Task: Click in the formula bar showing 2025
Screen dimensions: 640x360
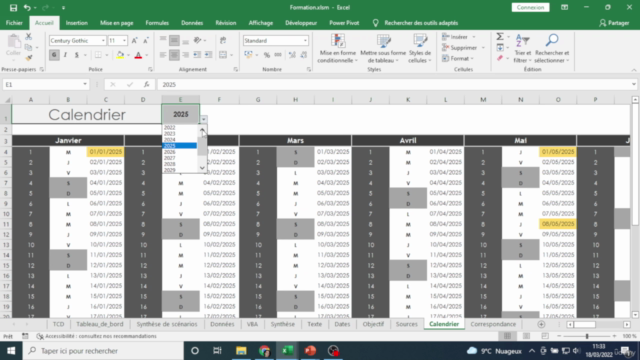Action: [x=395, y=84]
